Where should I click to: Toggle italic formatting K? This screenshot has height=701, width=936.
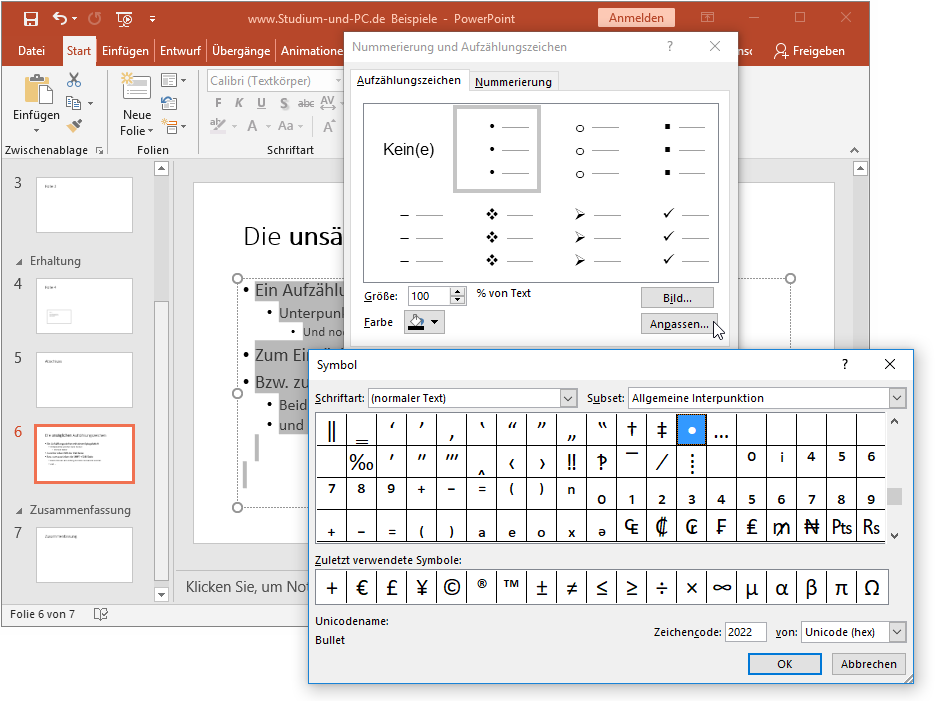[x=239, y=103]
